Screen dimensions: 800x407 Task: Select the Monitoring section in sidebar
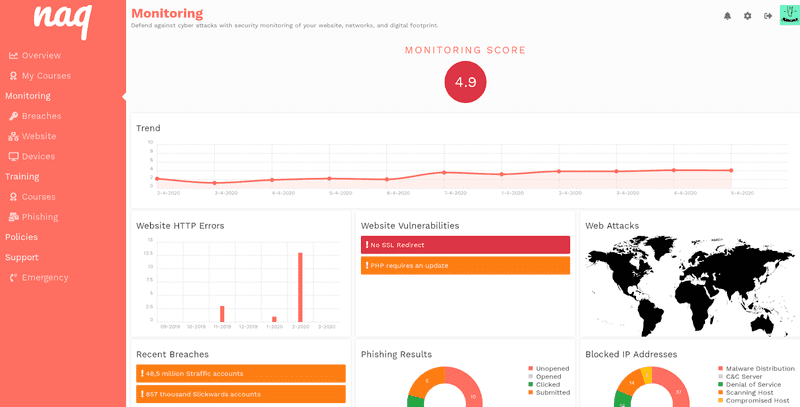pos(28,96)
